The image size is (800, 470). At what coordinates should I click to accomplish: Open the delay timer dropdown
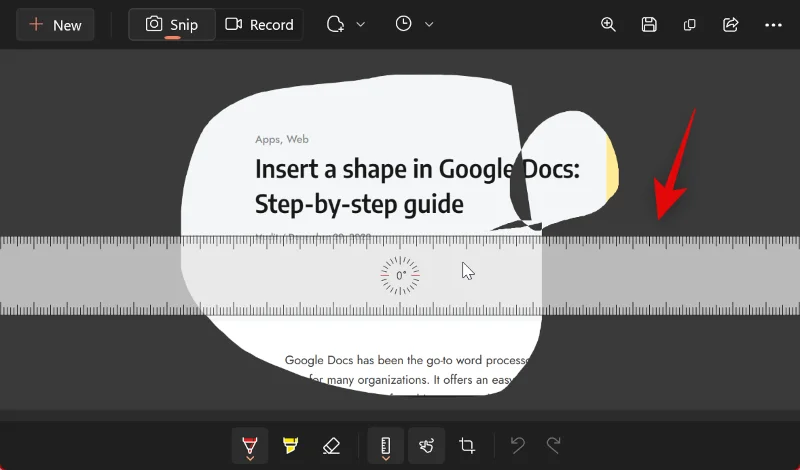414,25
